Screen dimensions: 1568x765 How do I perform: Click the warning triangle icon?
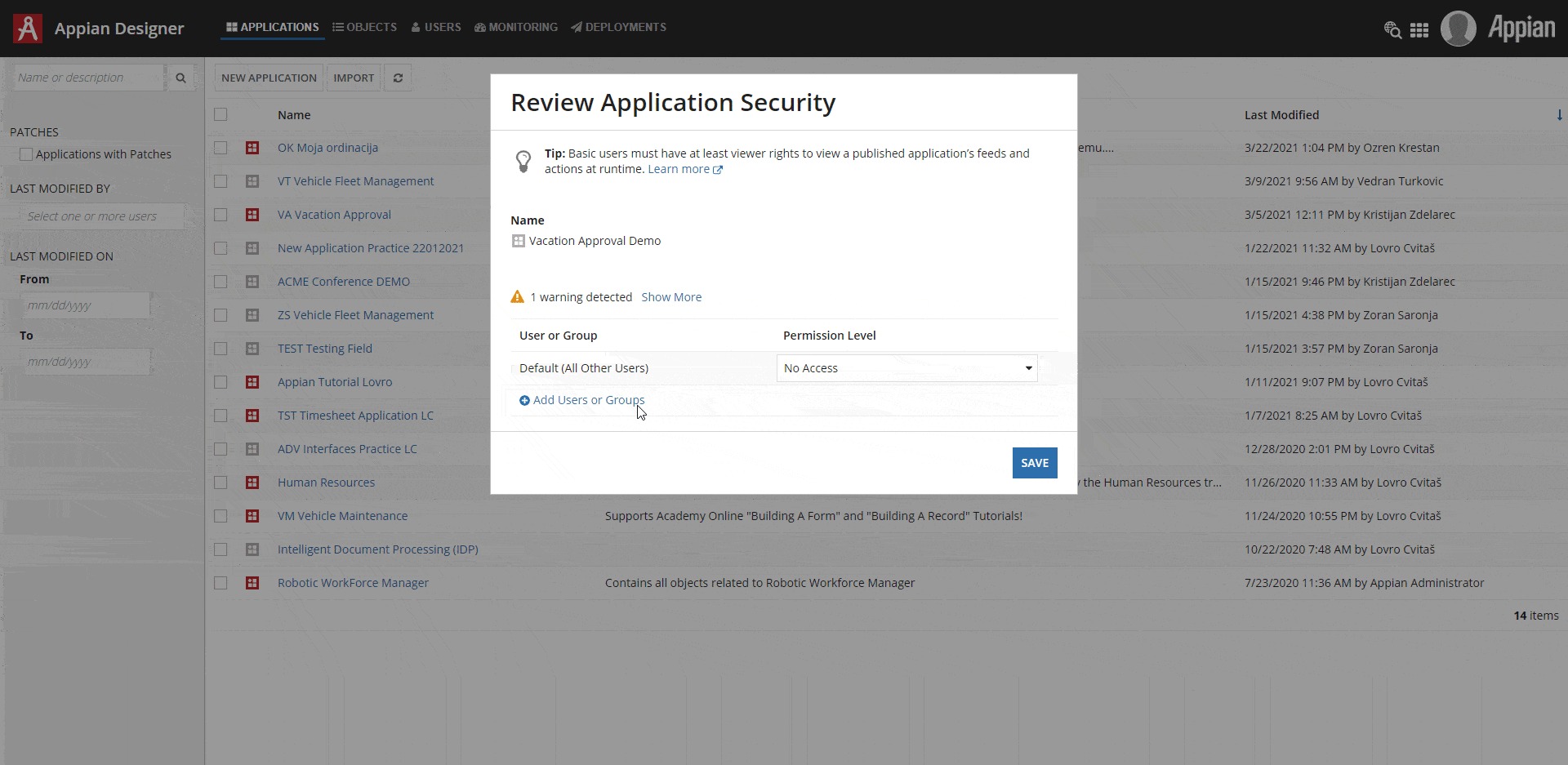point(517,296)
